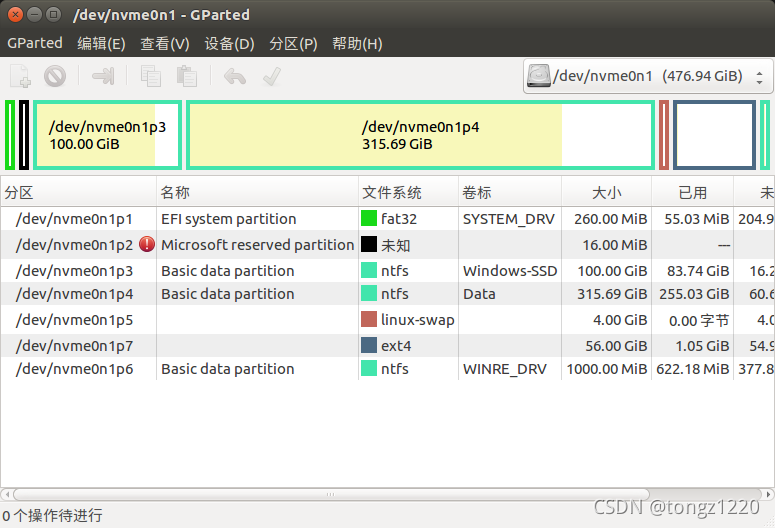Select the green fat32 block in disk map
The height and width of the screenshot is (528, 775).
(x=10, y=135)
